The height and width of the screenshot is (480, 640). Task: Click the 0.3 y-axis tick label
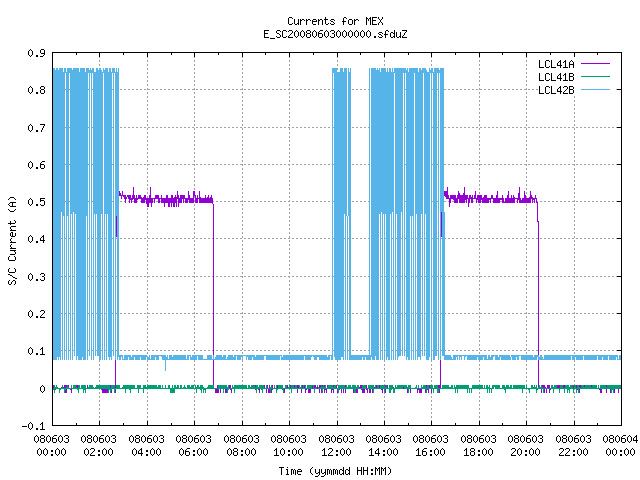click(36, 277)
